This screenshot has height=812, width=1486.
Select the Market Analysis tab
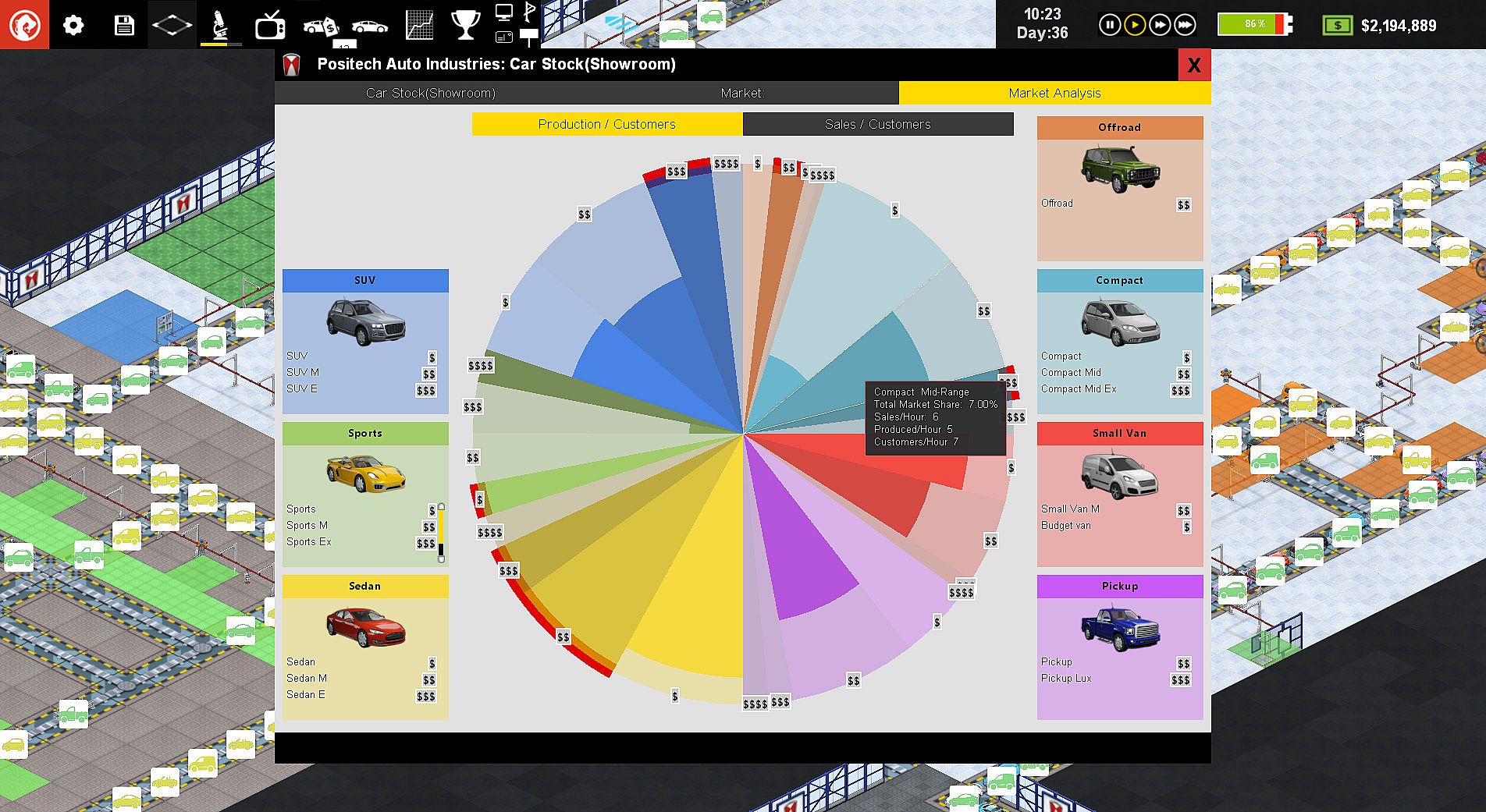tap(1055, 93)
